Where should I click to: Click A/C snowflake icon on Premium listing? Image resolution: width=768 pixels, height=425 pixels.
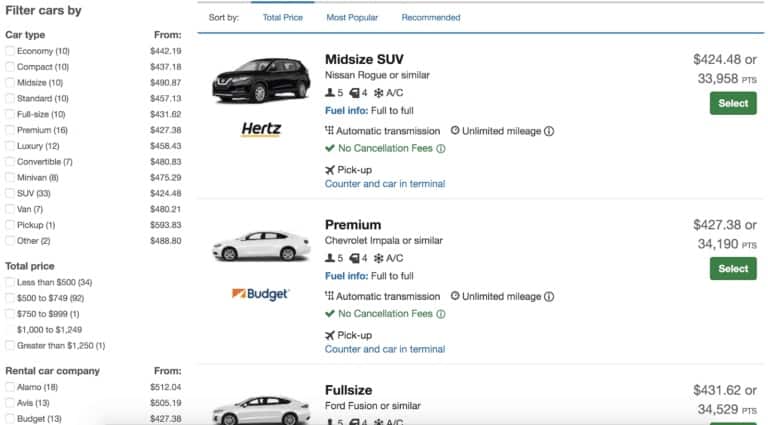(x=379, y=258)
